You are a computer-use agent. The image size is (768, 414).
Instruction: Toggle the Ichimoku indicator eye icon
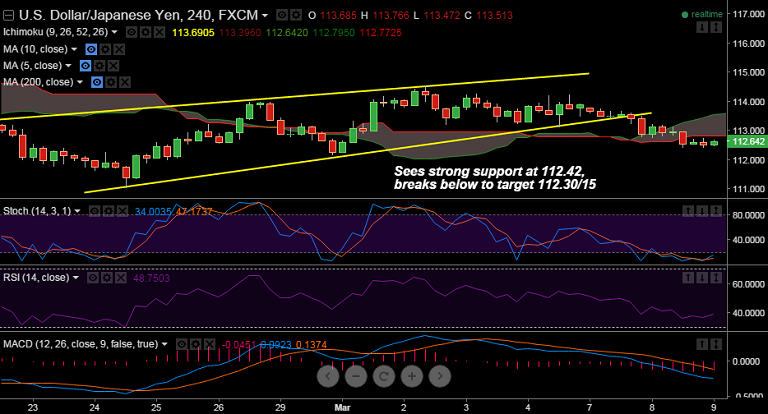click(x=131, y=32)
